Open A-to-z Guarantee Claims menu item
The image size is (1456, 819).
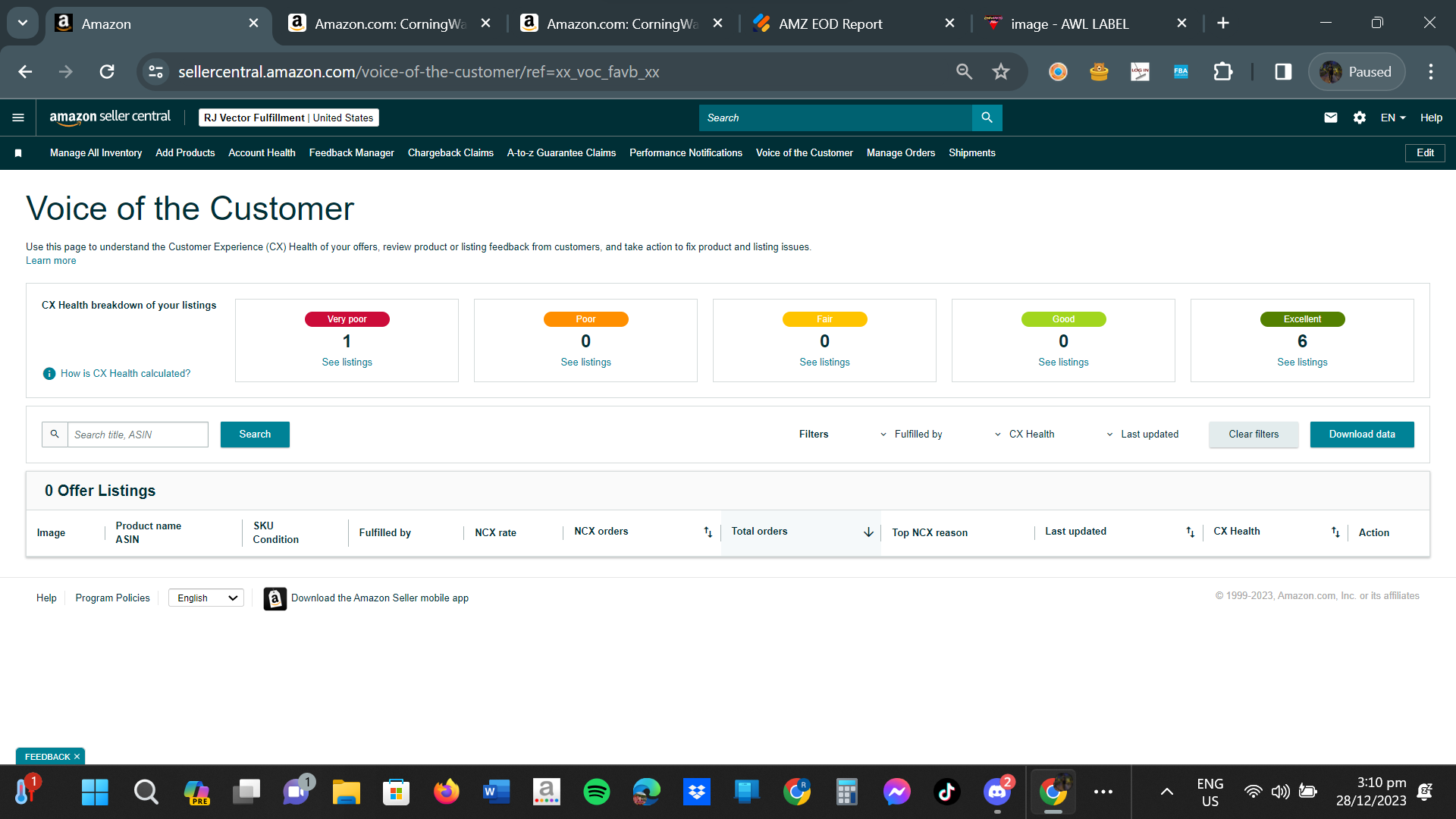tap(561, 153)
